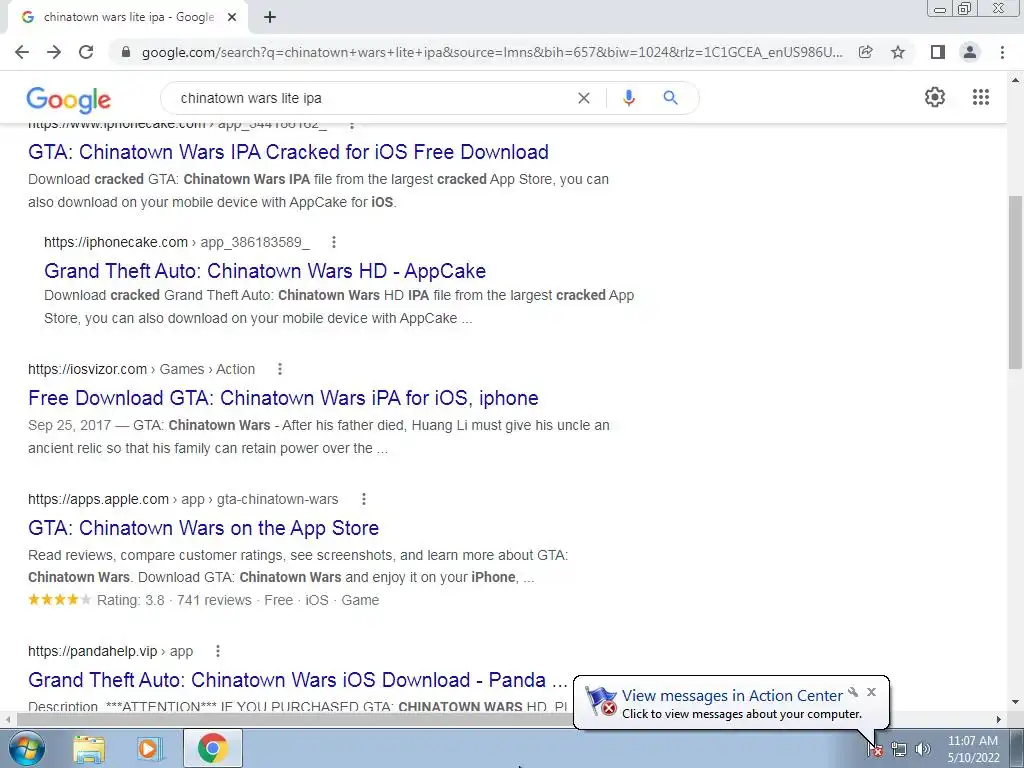Screen dimensions: 1024x768
Task: Open Google quick settings gear
Action: click(x=935, y=97)
